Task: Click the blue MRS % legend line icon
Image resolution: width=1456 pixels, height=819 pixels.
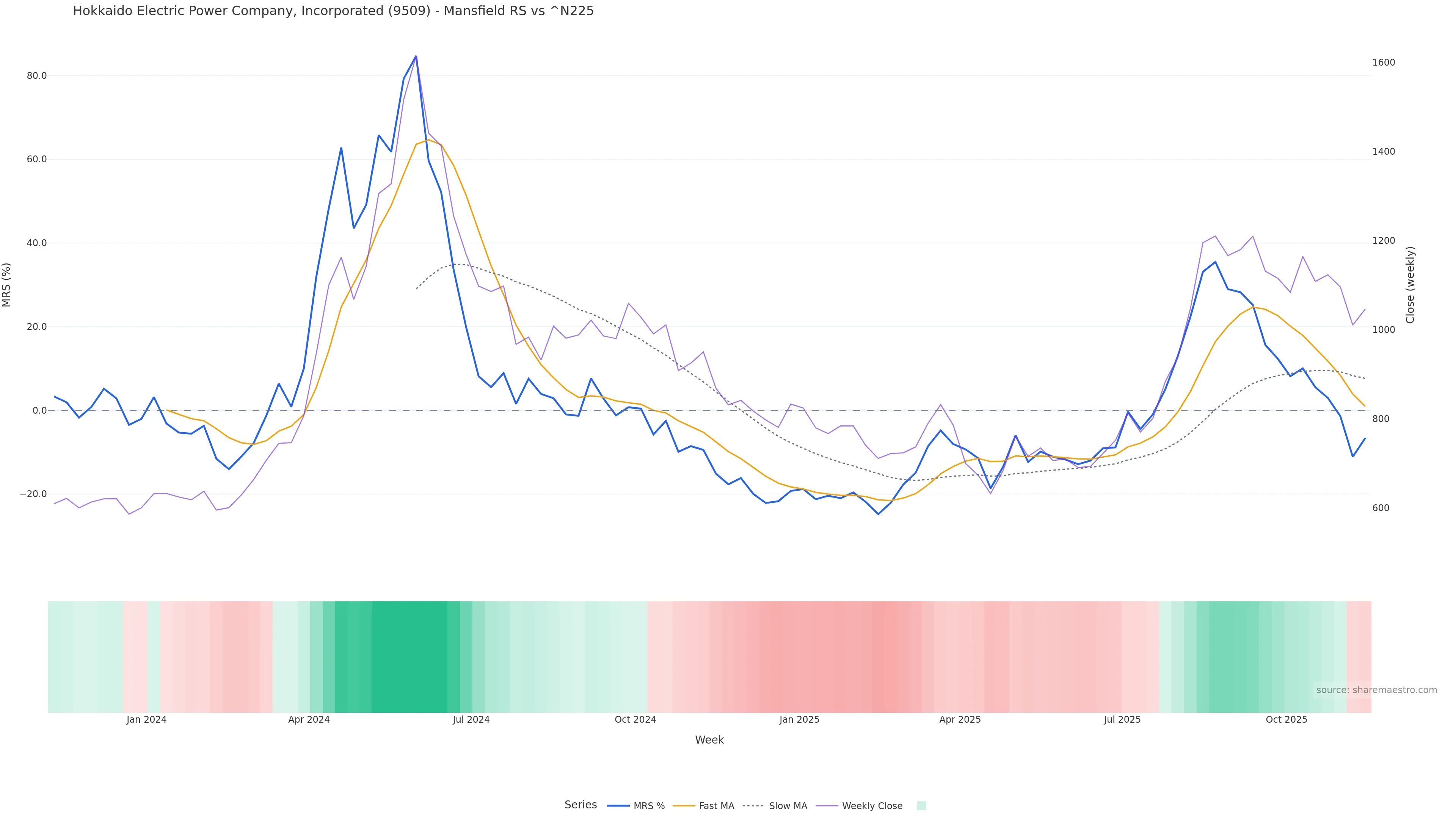Action: coord(618,806)
